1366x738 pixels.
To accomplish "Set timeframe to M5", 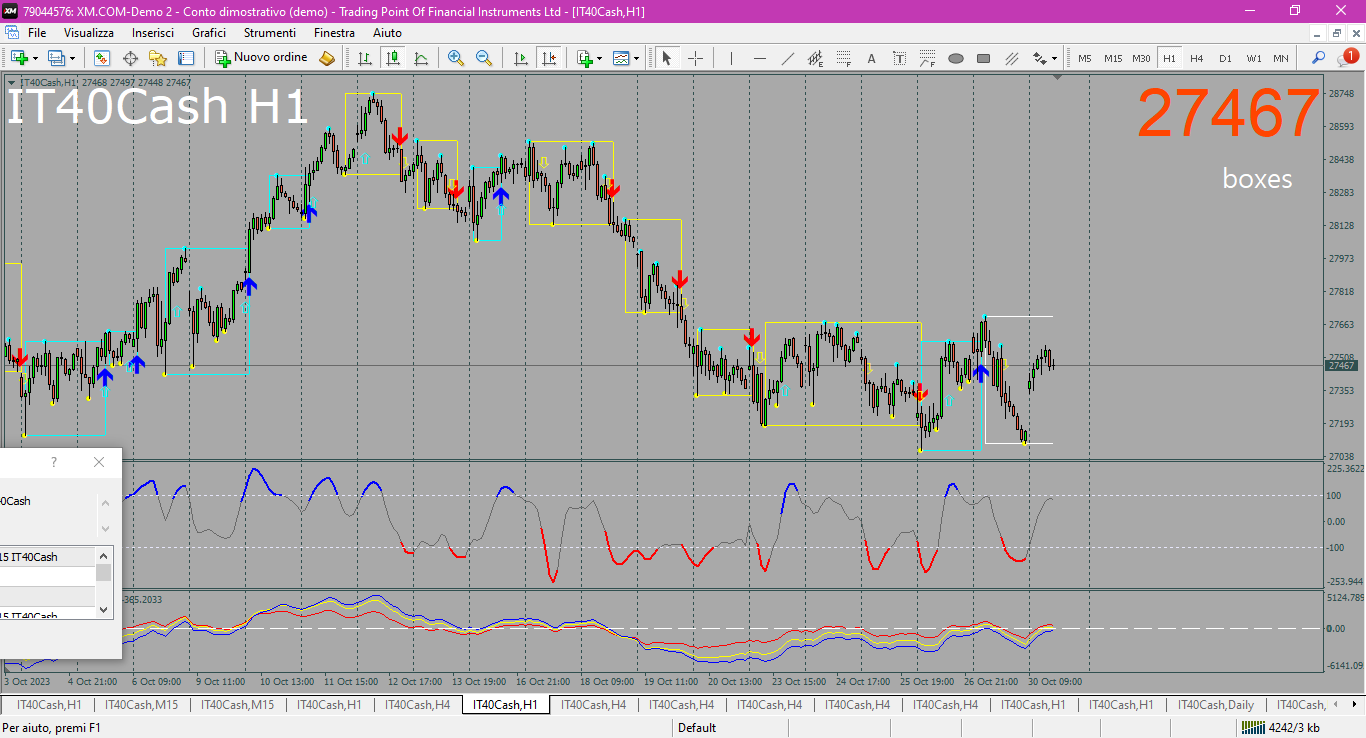I will (x=1085, y=58).
